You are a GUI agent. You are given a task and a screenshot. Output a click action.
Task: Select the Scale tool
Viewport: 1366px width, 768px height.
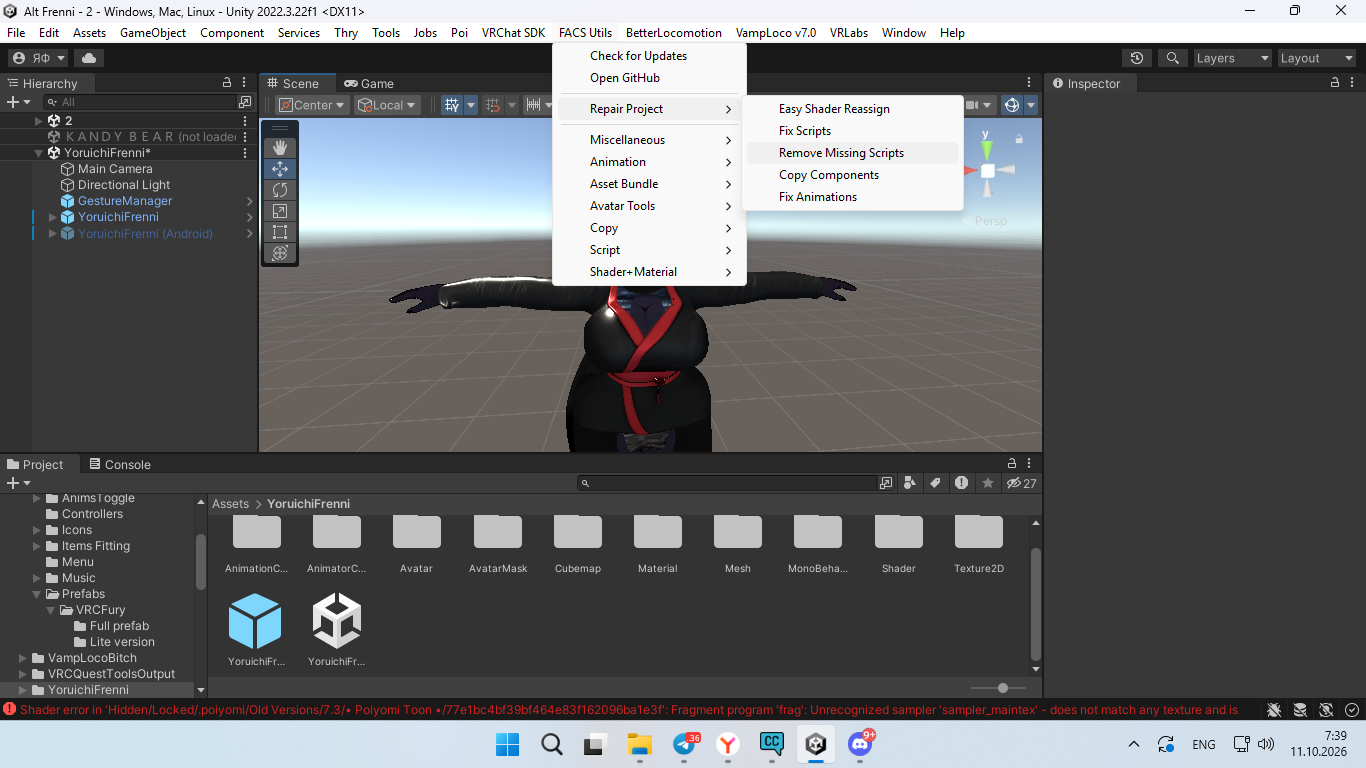click(x=280, y=211)
